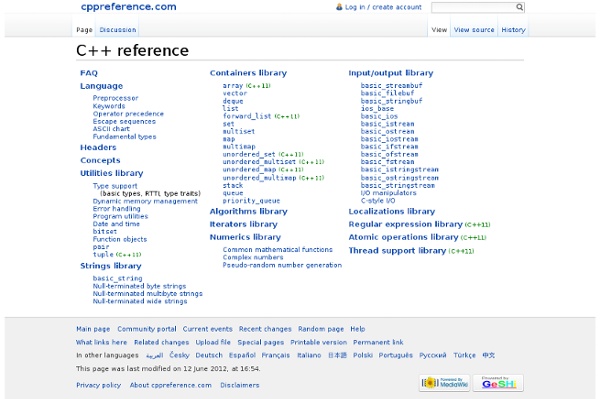The image size is (600, 399).
Task: Open the Escape sequences link
Action: [124, 121]
